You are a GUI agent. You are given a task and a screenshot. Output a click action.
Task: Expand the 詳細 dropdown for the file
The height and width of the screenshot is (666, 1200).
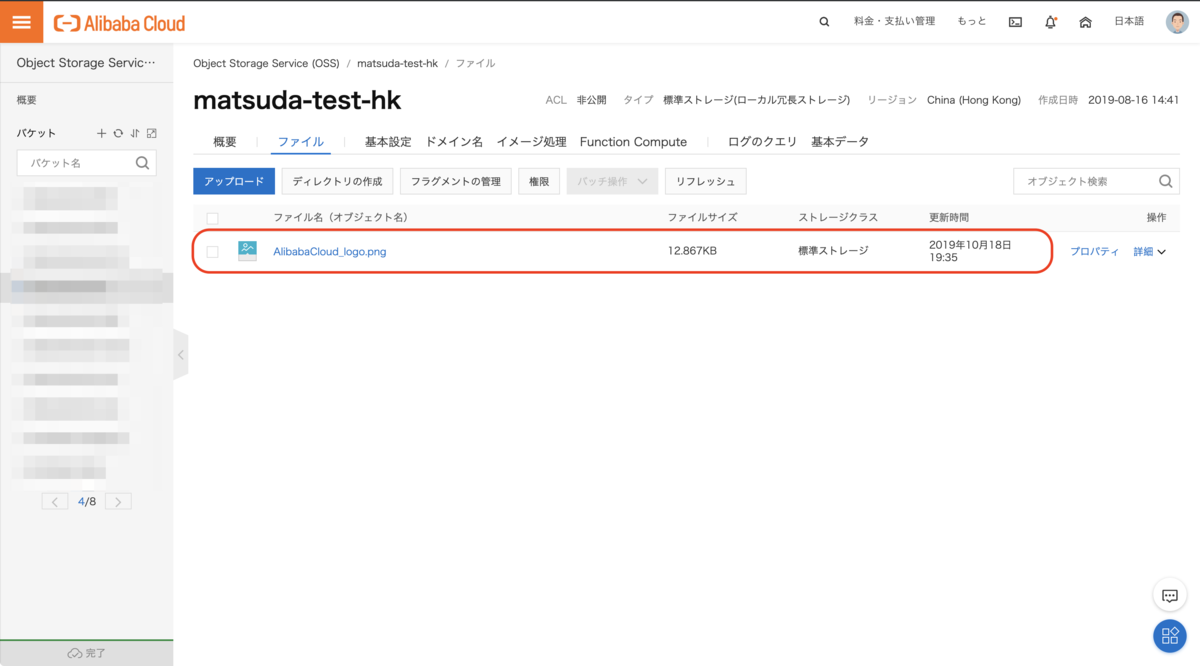coord(1149,252)
